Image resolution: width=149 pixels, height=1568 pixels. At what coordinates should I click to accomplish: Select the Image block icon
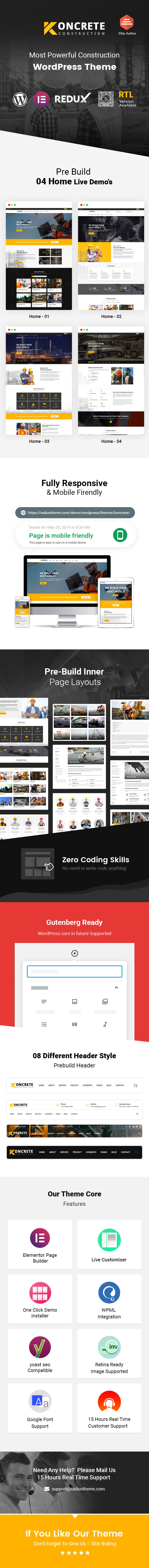75,1001
